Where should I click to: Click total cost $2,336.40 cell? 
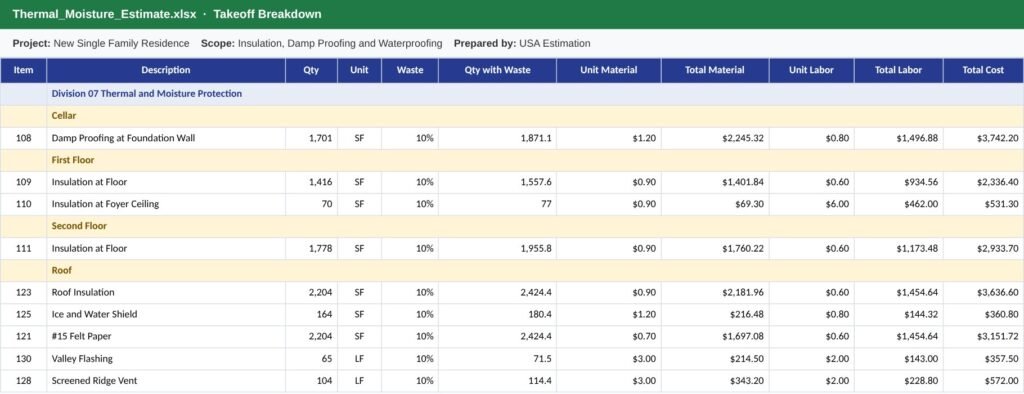(x=984, y=182)
